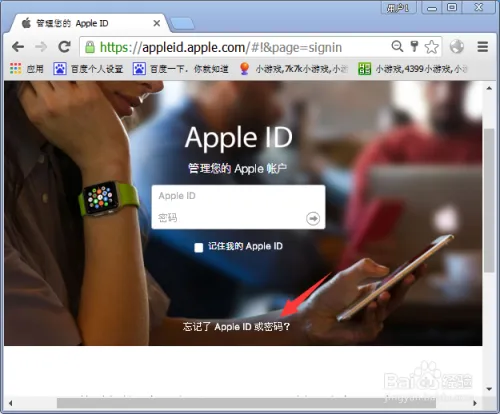Click the globe extension icon
Viewport: 500px width, 414px height.
pyautogui.click(x=457, y=47)
